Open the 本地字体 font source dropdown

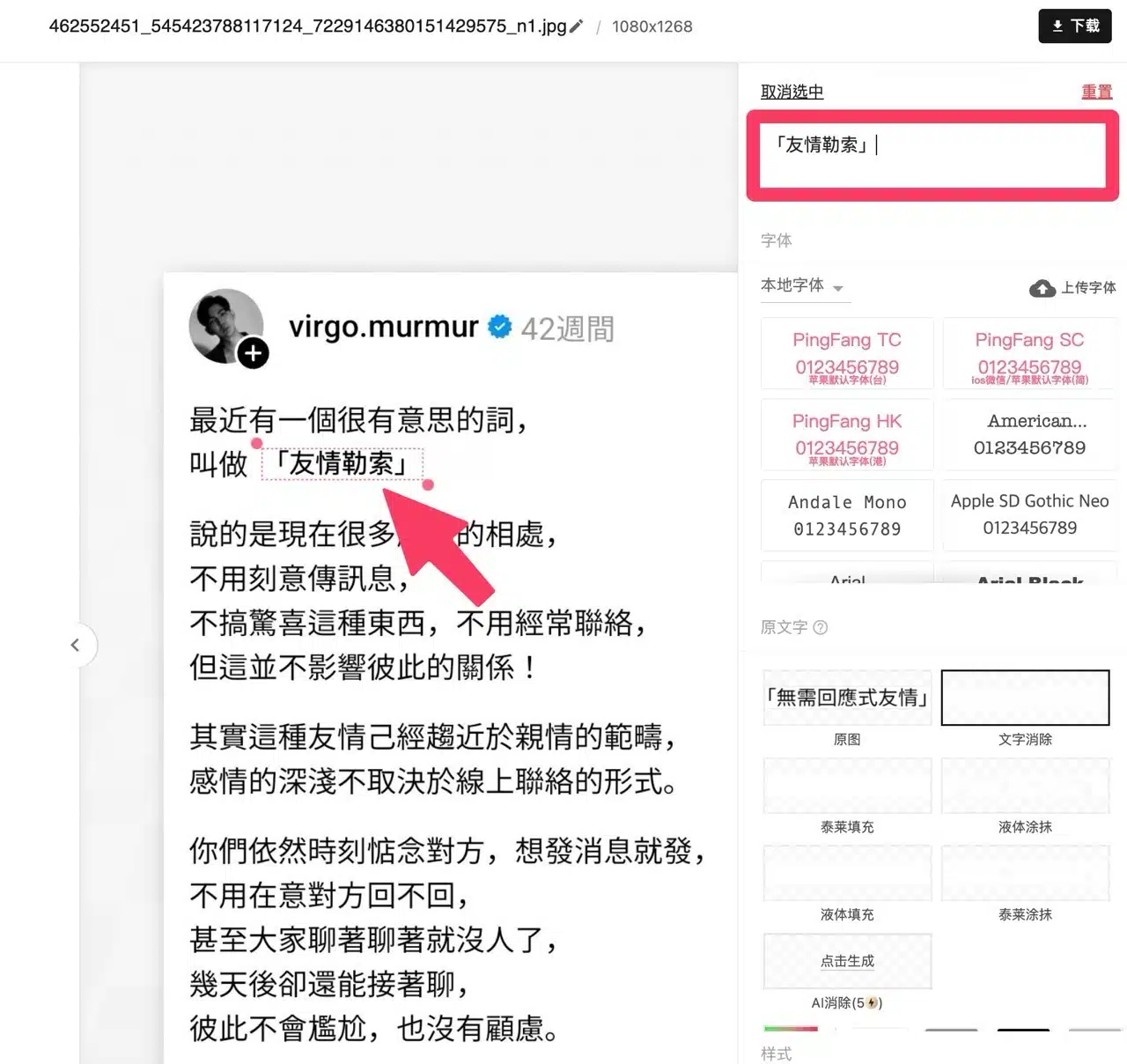802,286
